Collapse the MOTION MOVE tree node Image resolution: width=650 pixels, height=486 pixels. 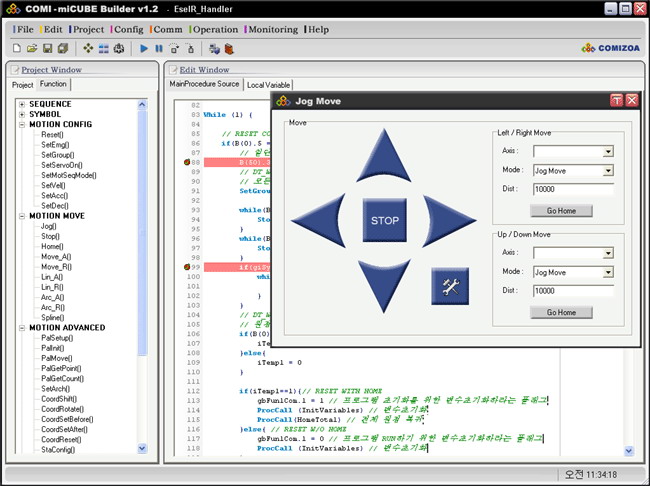pyautogui.click(x=20, y=215)
